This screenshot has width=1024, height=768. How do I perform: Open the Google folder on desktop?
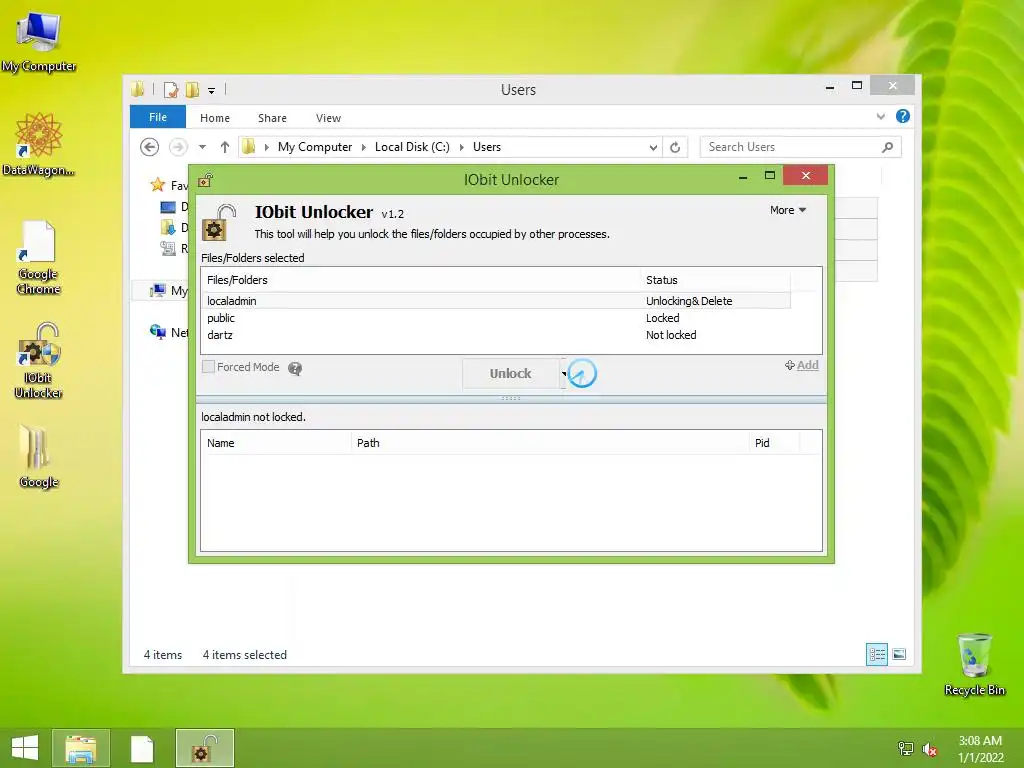click(39, 456)
